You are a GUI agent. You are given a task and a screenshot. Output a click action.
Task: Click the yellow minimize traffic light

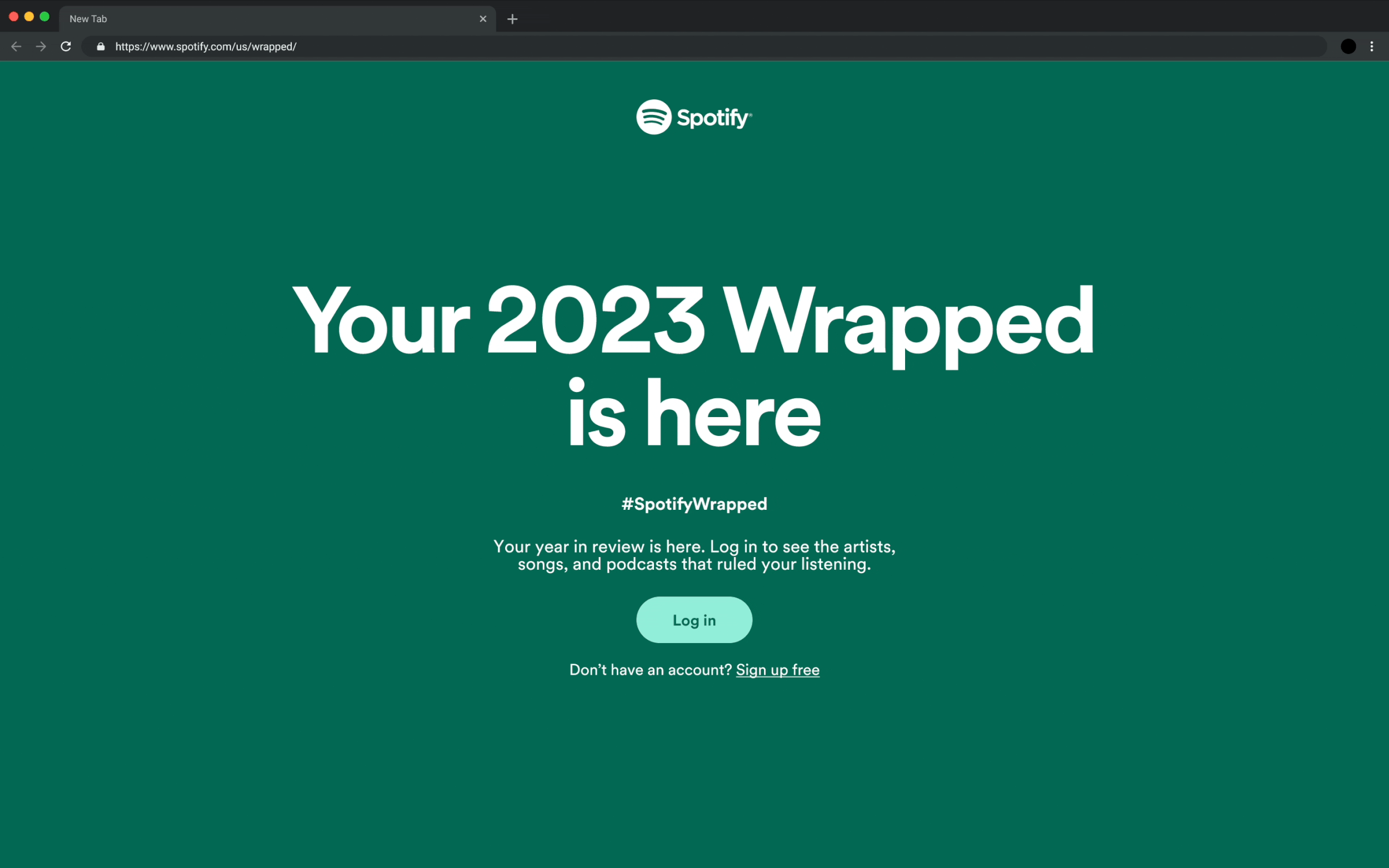29,17
